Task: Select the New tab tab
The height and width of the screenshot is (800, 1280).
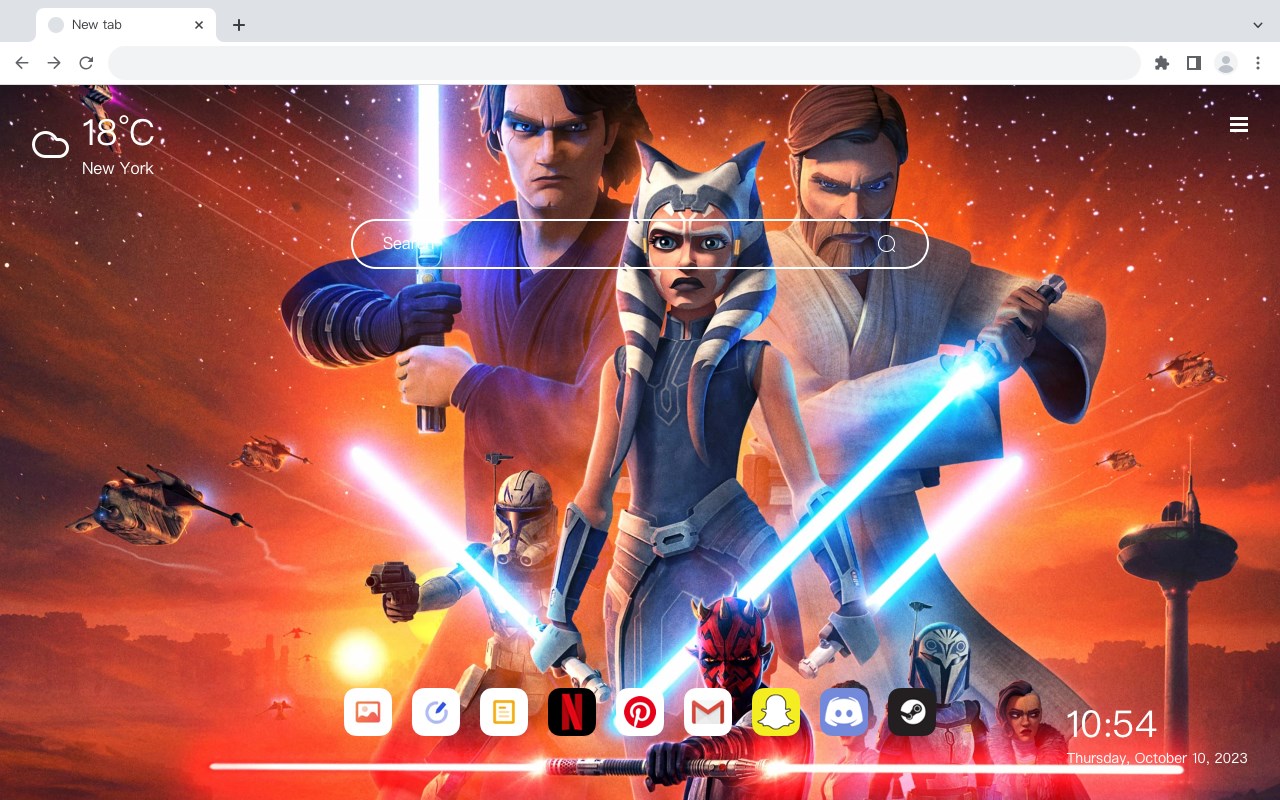Action: pos(126,25)
